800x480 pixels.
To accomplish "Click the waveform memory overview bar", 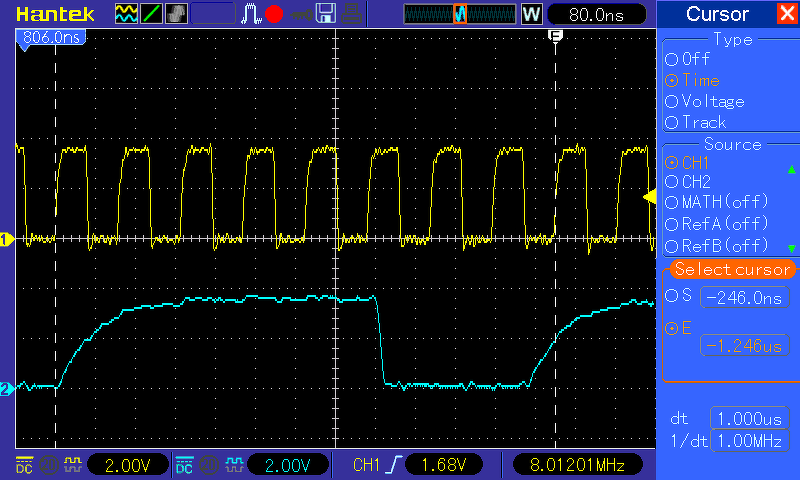I will point(460,14).
